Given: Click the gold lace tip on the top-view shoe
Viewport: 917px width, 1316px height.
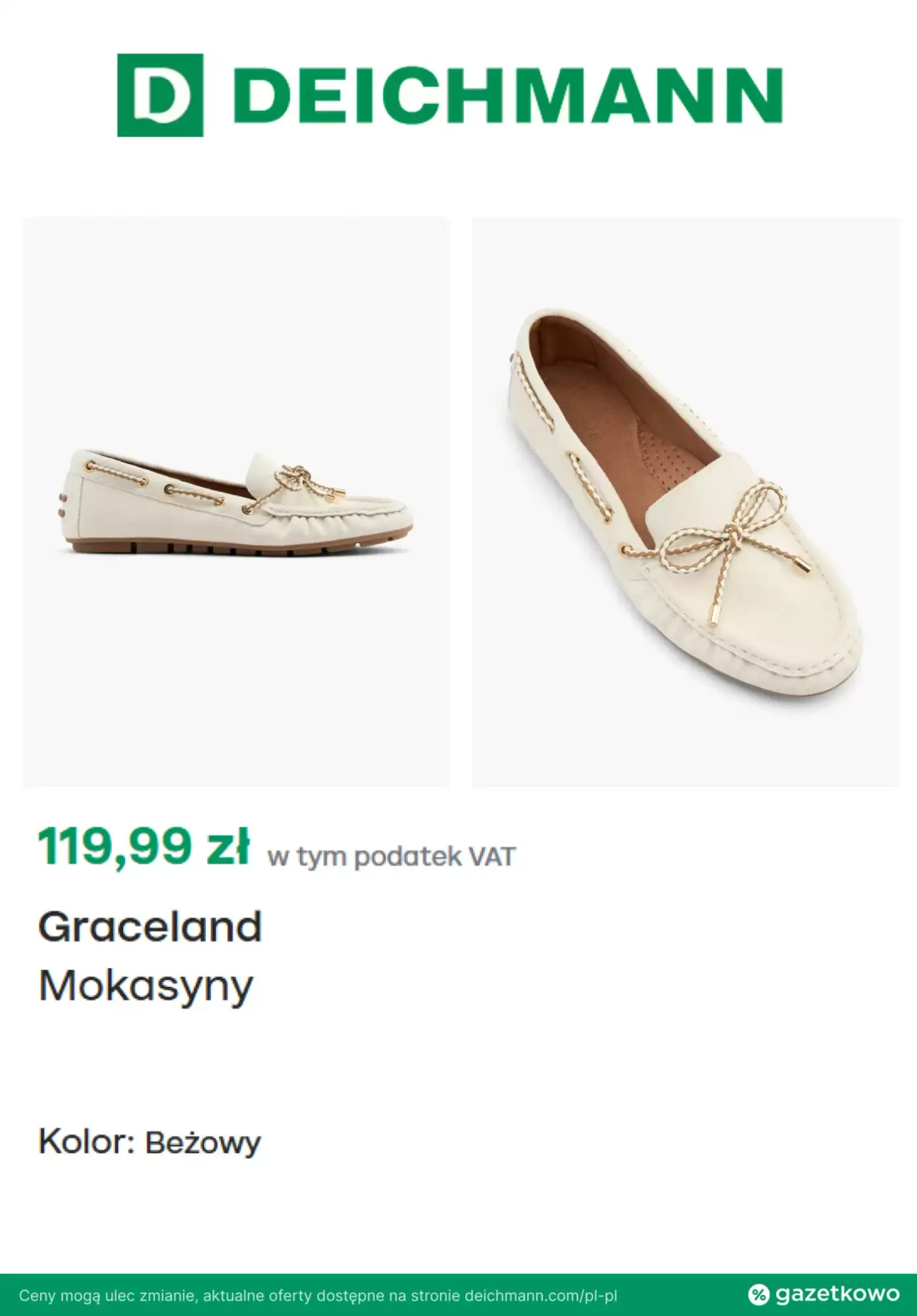Looking at the screenshot, I should tap(713, 615).
